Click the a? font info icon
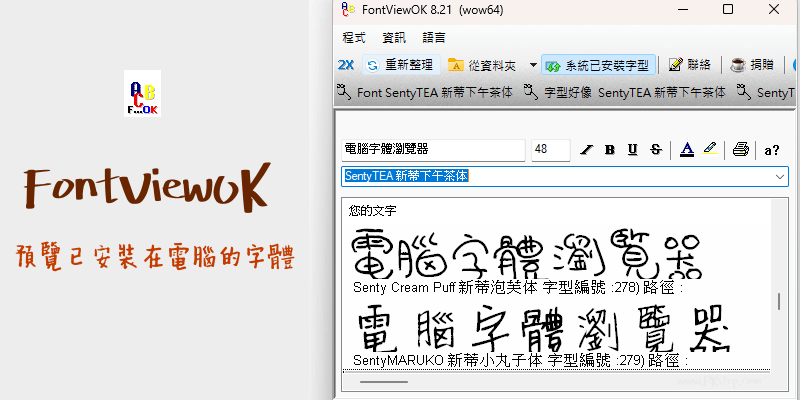Viewport: 800px width, 400px height. pos(771,150)
